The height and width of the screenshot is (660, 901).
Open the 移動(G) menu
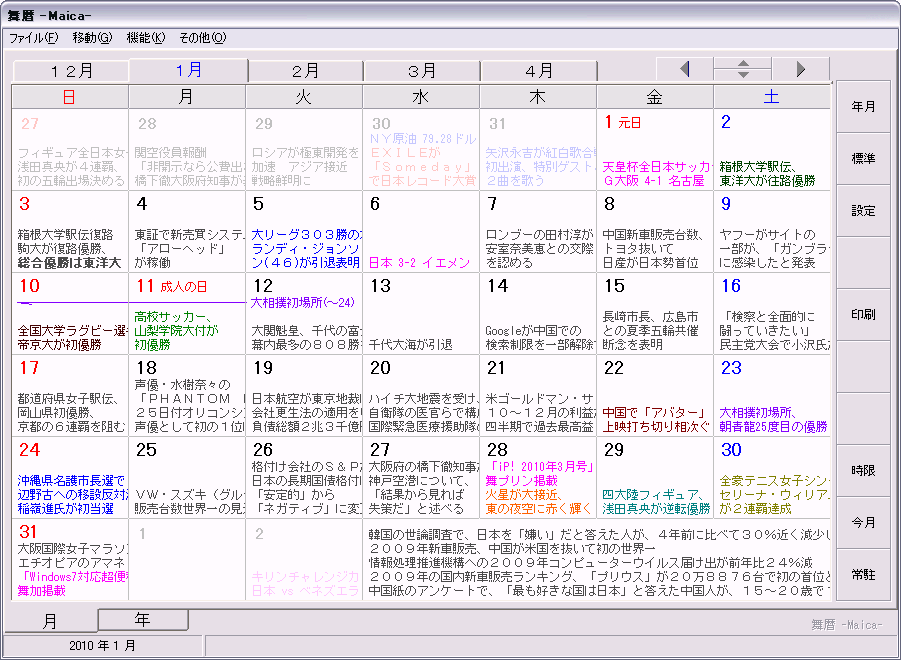[x=92, y=38]
